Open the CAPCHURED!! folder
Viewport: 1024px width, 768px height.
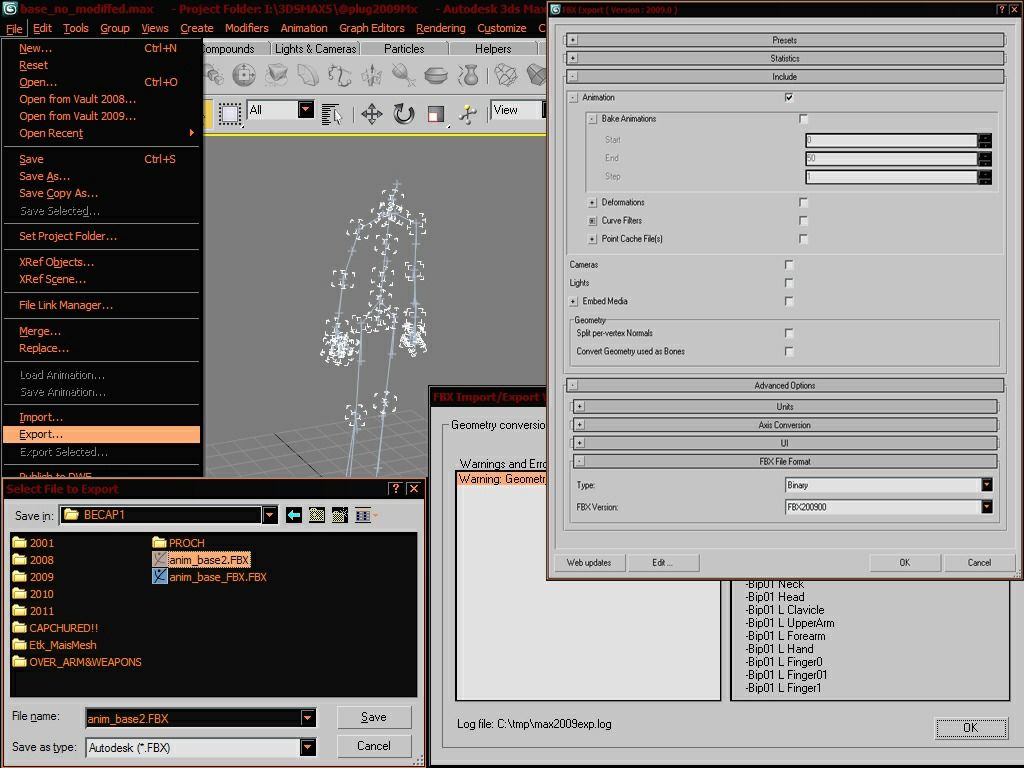click(x=56, y=628)
